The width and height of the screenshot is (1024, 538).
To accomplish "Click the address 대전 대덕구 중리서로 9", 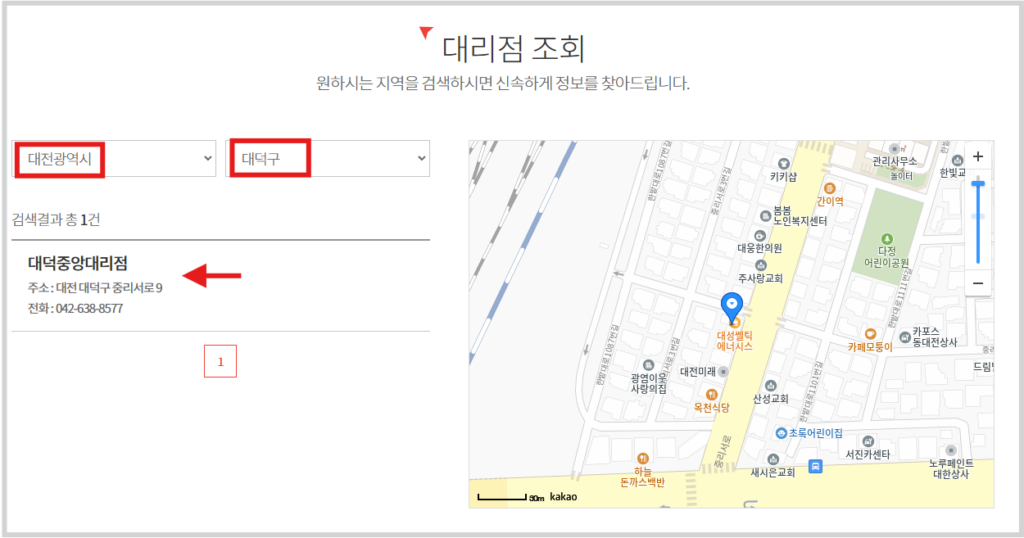I will pyautogui.click(x=109, y=288).
